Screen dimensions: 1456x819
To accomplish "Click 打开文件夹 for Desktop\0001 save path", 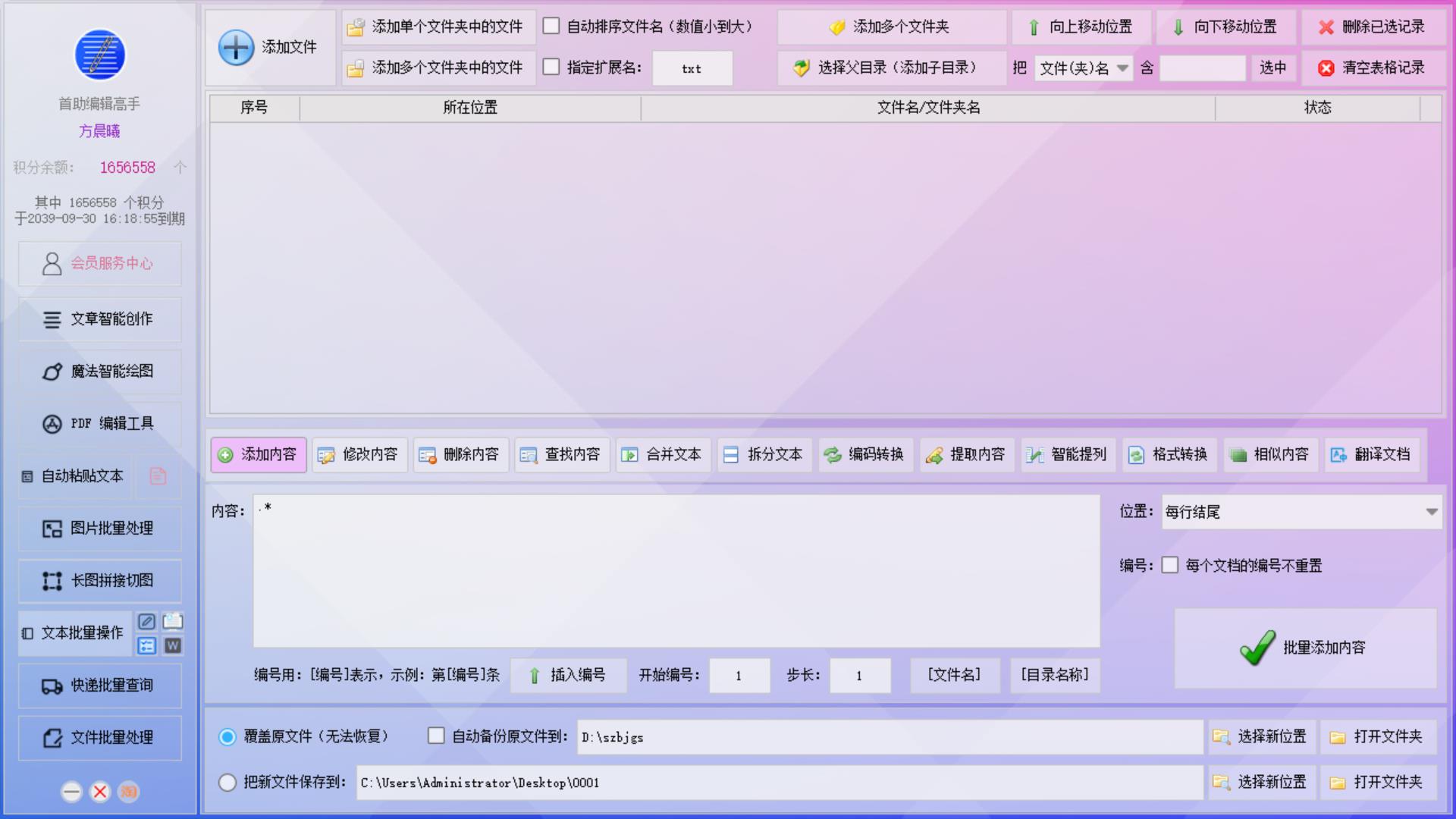I will point(1379,783).
